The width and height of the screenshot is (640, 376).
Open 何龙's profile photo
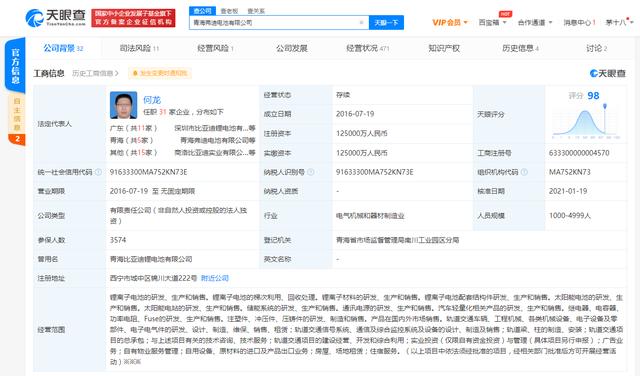[123, 105]
